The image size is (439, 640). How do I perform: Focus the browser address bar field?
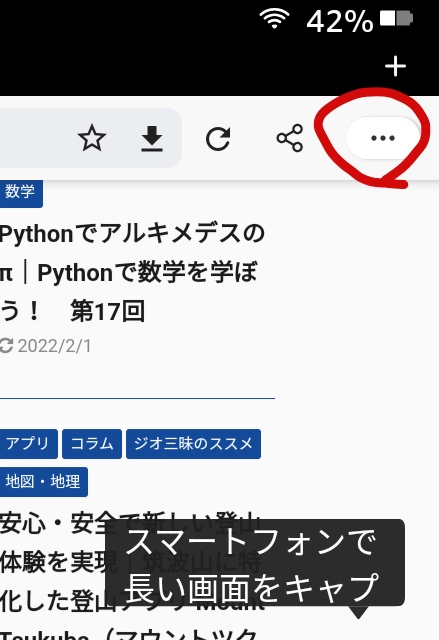click(91, 138)
